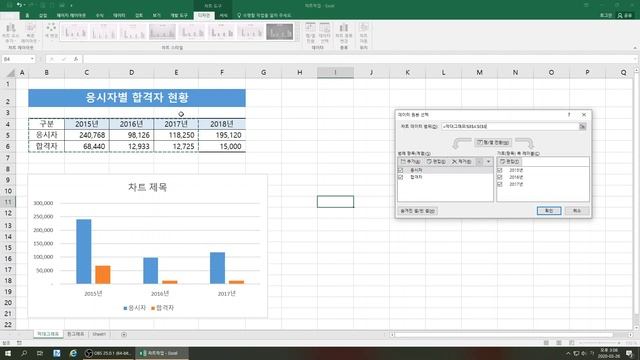Uncheck the 2017년 category checkbox
This screenshot has height=360, width=640.
500,184
